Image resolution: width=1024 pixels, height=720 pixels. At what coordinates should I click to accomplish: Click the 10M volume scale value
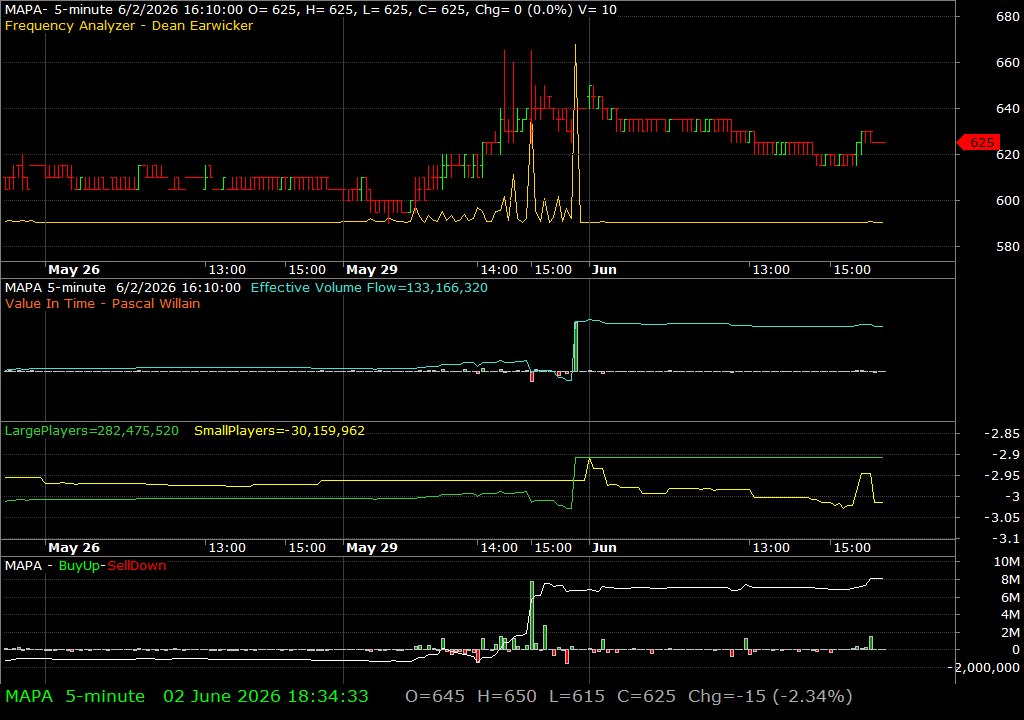(1006, 561)
